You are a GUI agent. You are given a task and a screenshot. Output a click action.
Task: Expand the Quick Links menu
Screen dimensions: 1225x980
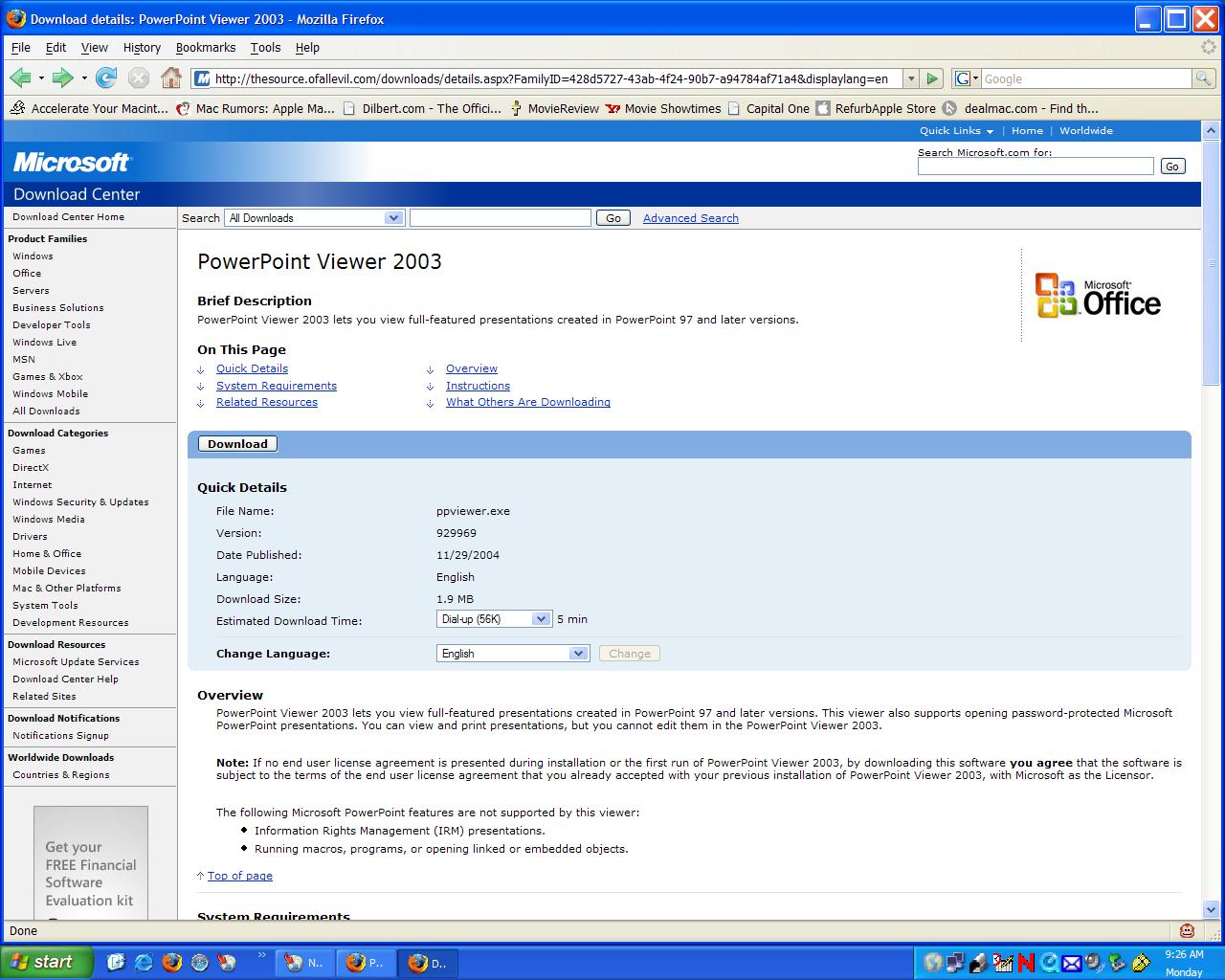coord(956,131)
